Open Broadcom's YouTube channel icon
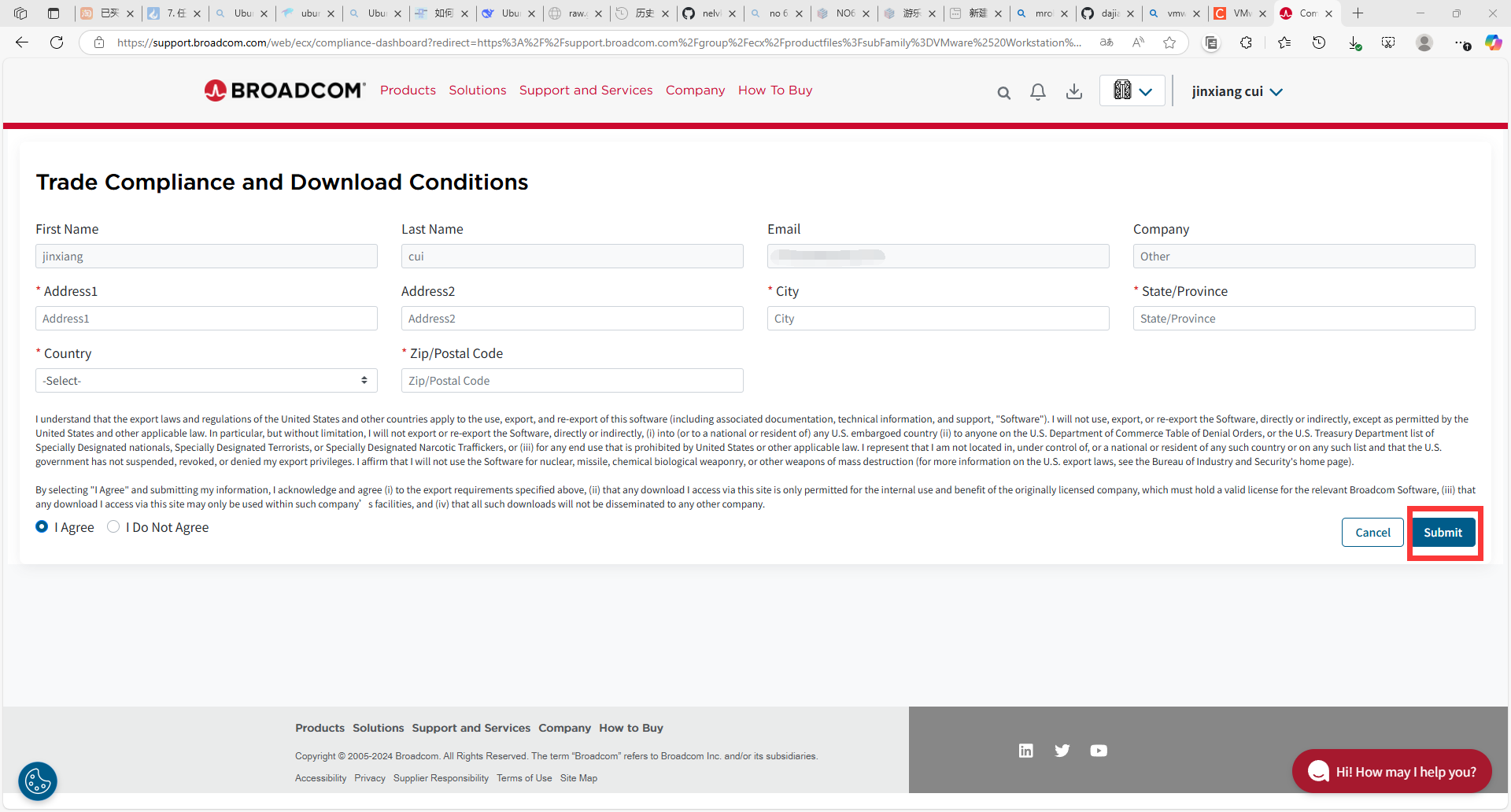 point(1099,751)
